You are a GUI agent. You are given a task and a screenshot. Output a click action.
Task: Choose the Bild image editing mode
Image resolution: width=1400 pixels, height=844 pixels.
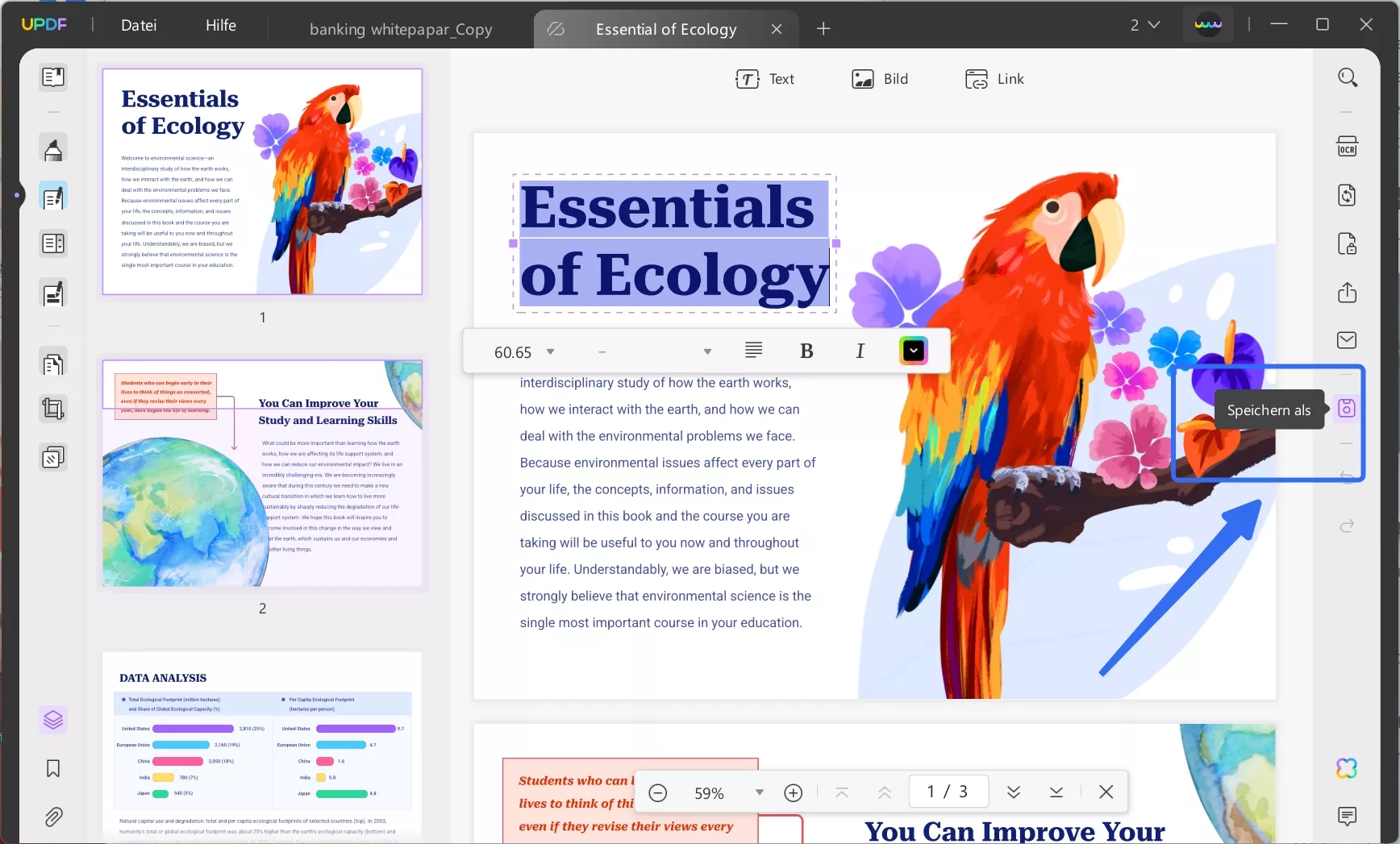pos(880,79)
